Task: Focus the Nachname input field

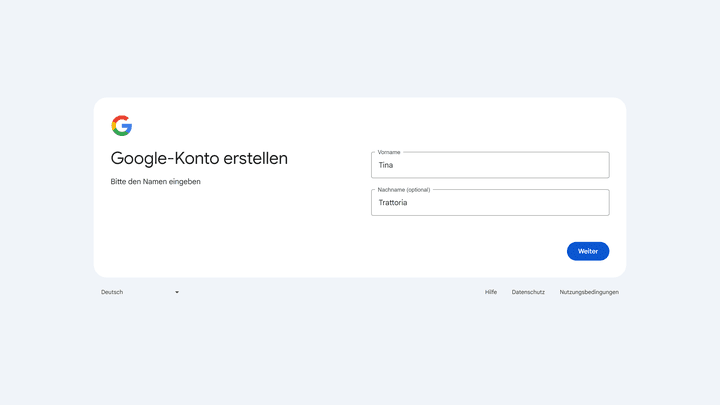Action: click(489, 203)
